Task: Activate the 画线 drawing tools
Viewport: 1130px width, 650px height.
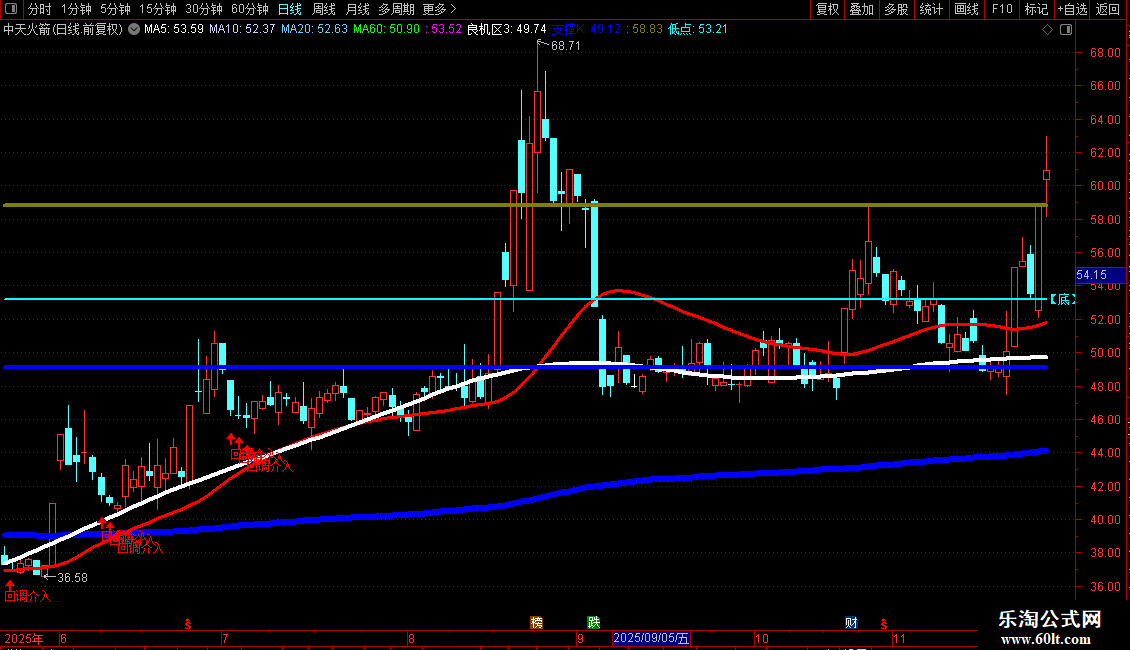Action: pyautogui.click(x=966, y=9)
